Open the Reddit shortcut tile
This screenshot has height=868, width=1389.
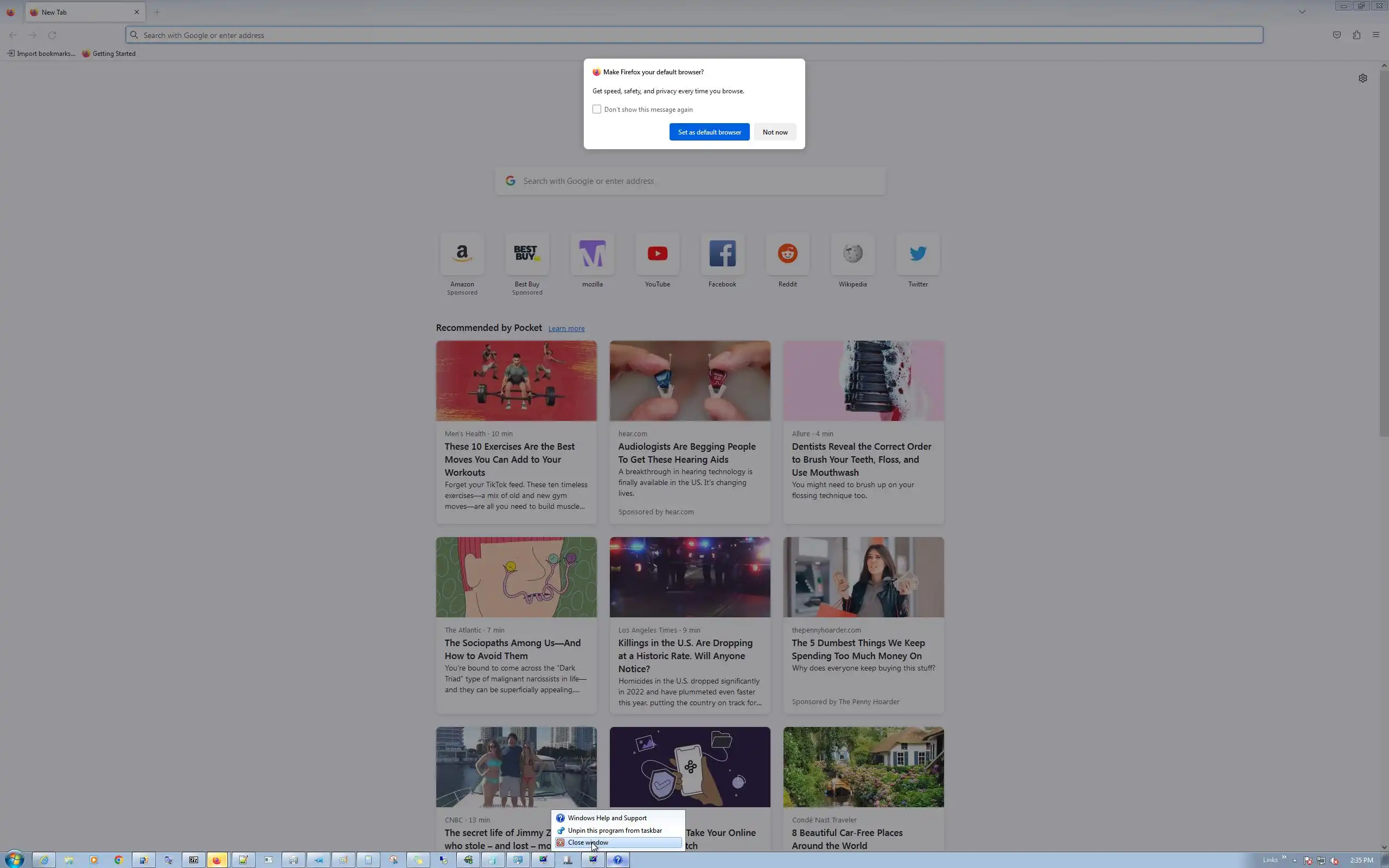click(x=787, y=254)
